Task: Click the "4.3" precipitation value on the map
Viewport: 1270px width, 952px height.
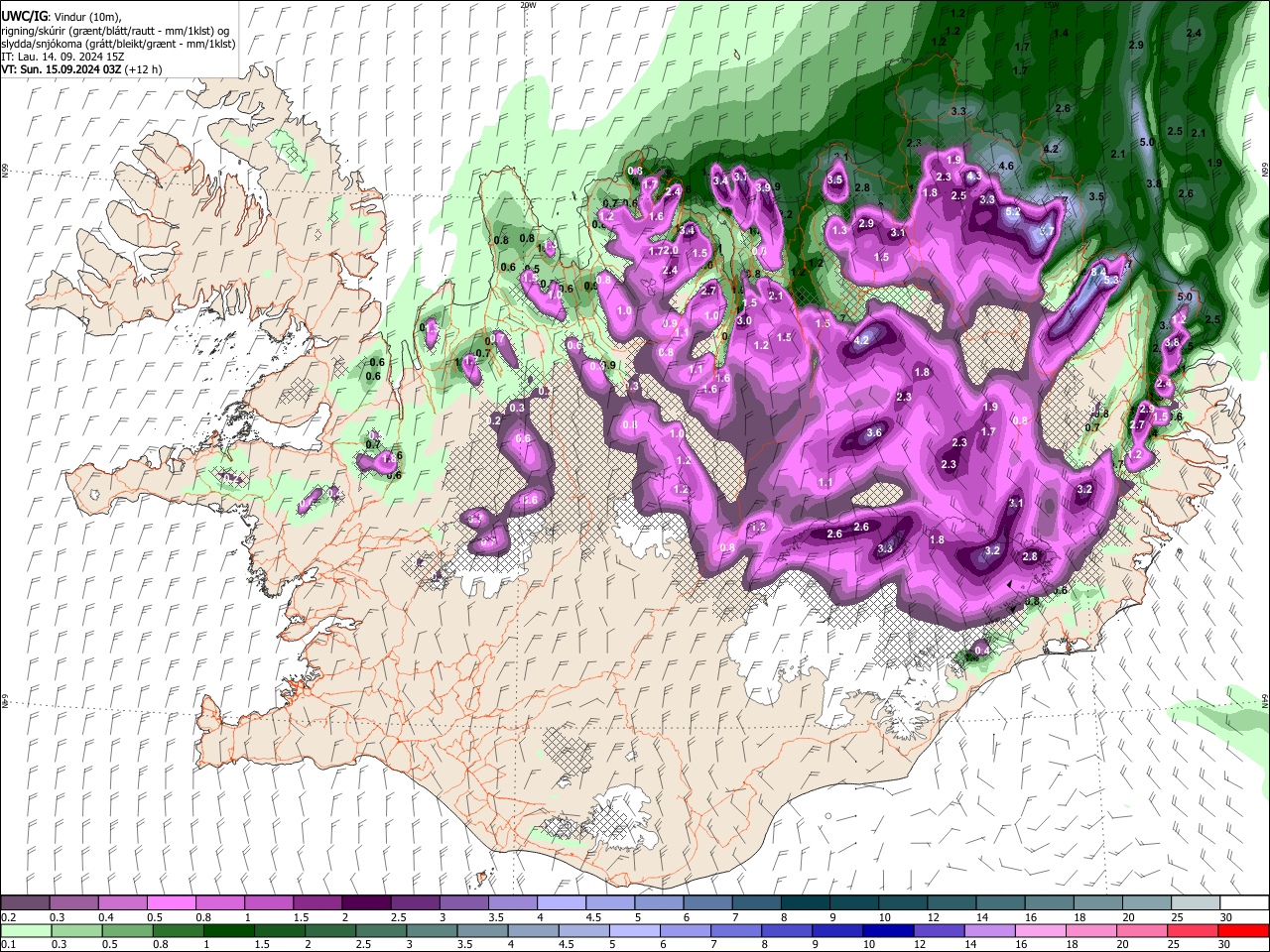Action: 973,177
